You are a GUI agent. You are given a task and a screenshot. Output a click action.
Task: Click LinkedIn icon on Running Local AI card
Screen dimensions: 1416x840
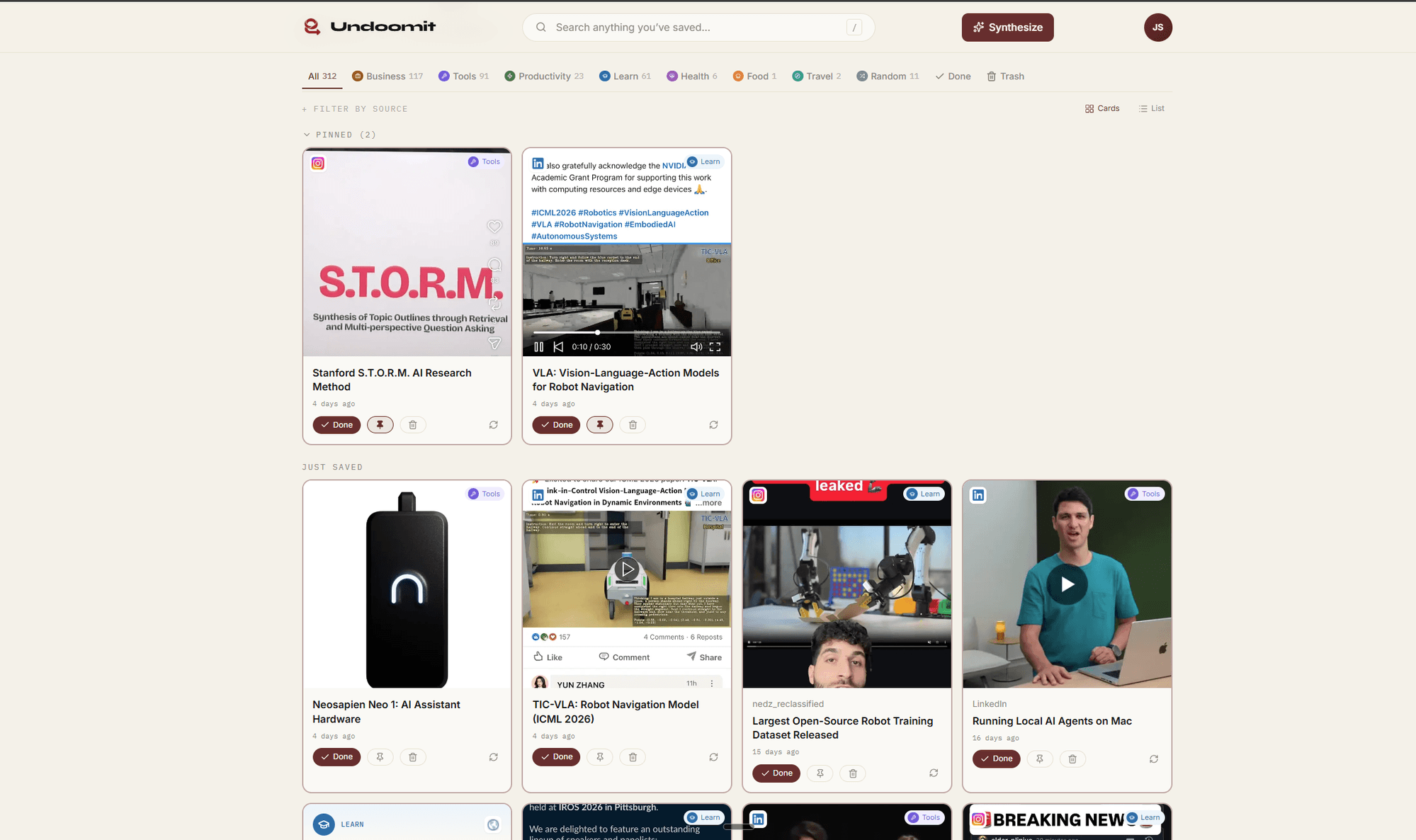pyautogui.click(x=978, y=495)
